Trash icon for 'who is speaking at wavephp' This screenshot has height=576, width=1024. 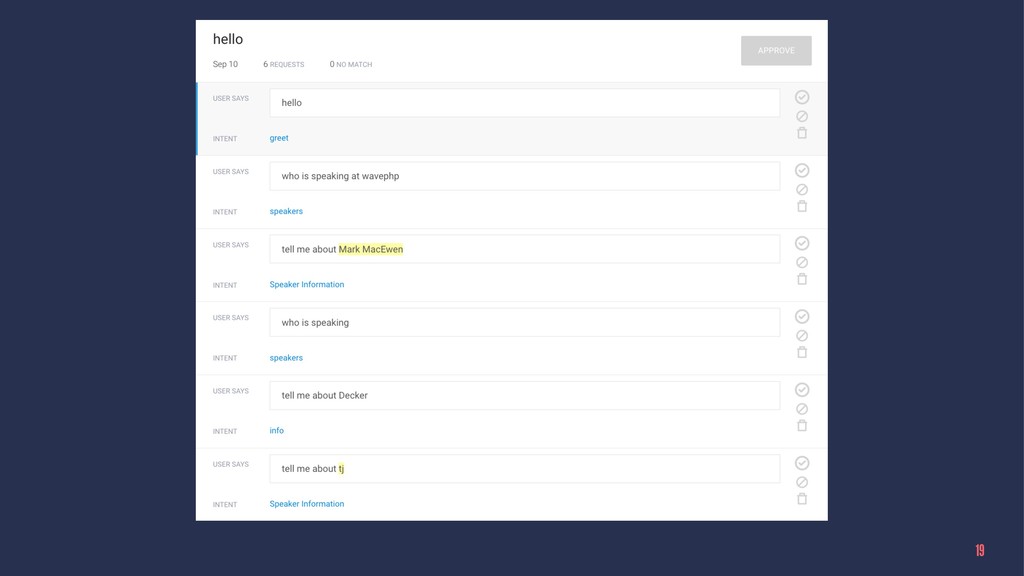(x=802, y=206)
